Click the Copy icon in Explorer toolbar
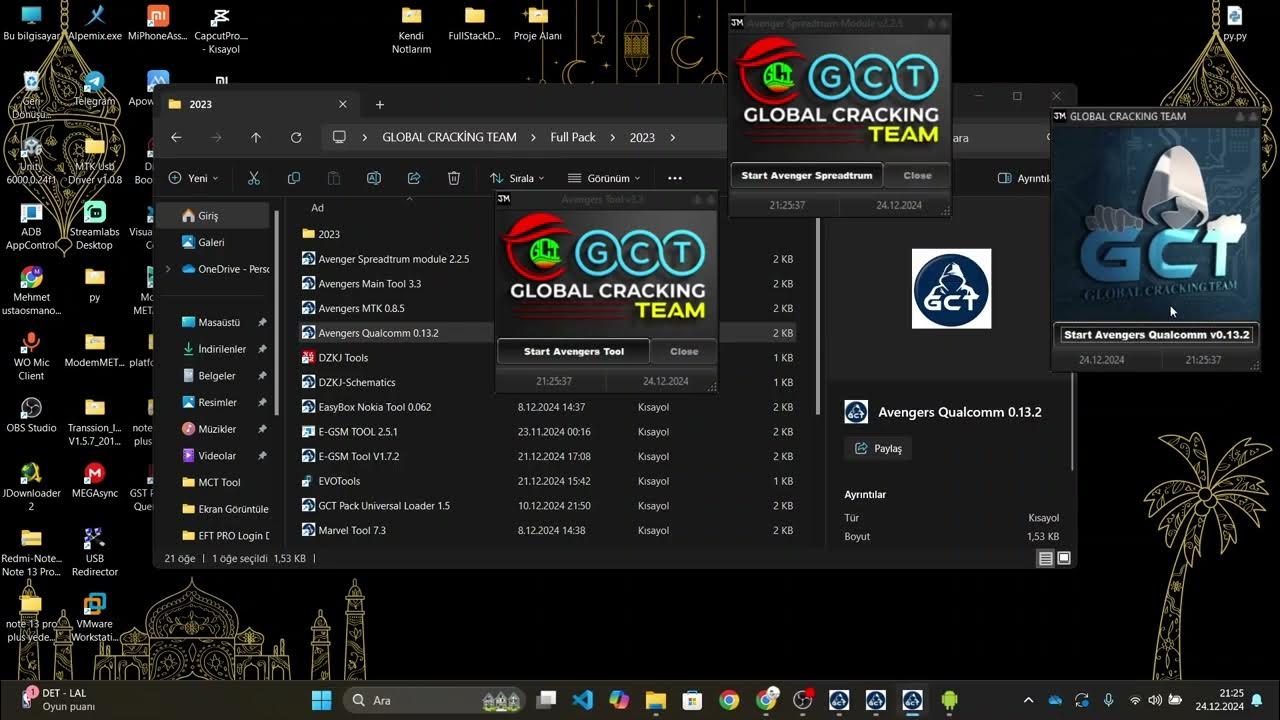1280x720 pixels. 294,178
